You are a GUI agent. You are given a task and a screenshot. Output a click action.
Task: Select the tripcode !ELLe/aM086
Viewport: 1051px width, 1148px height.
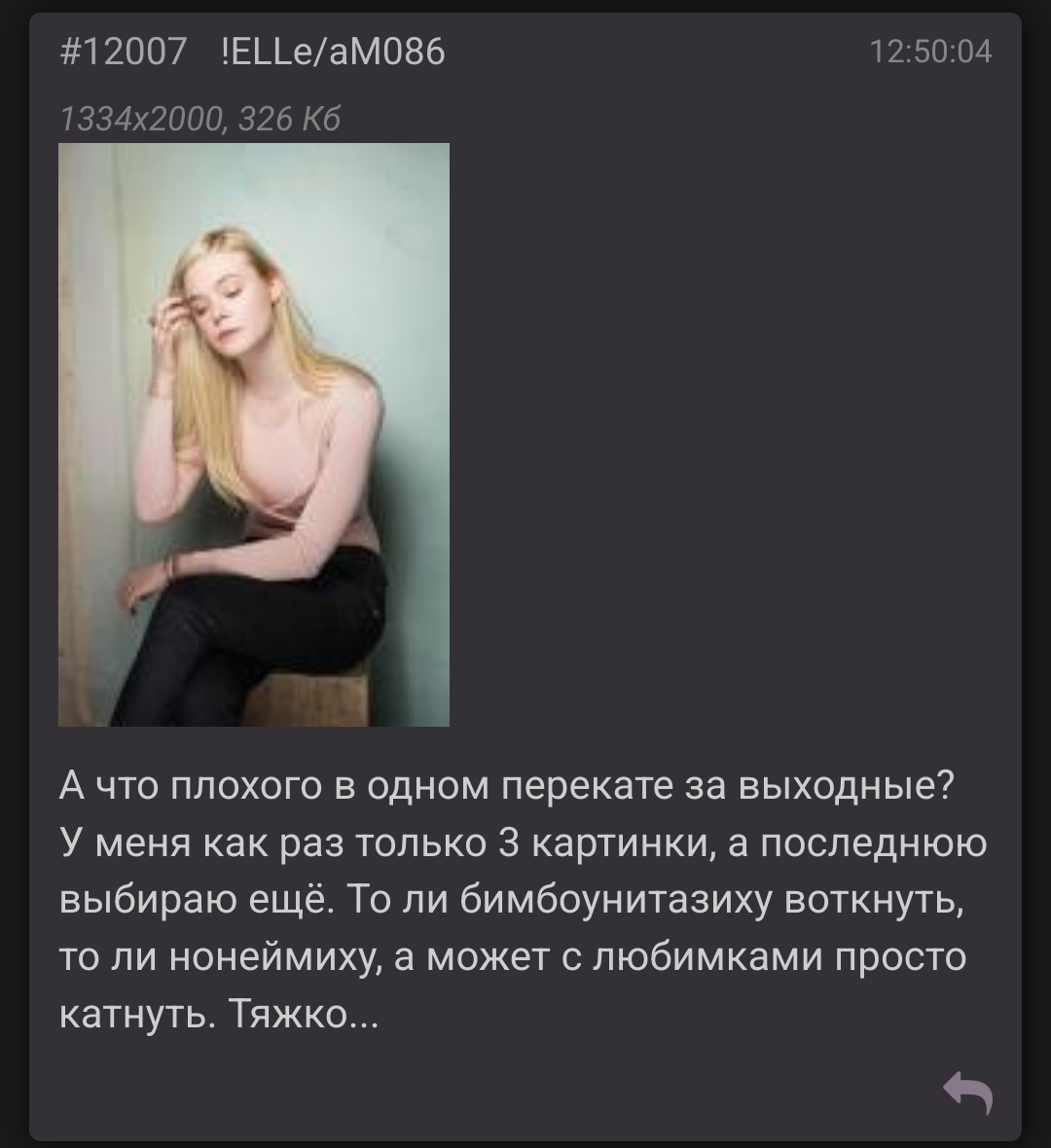click(333, 52)
